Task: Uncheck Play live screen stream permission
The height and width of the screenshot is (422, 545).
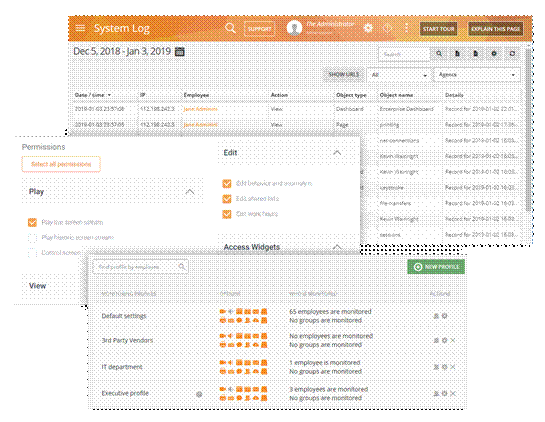Action: coord(32,222)
